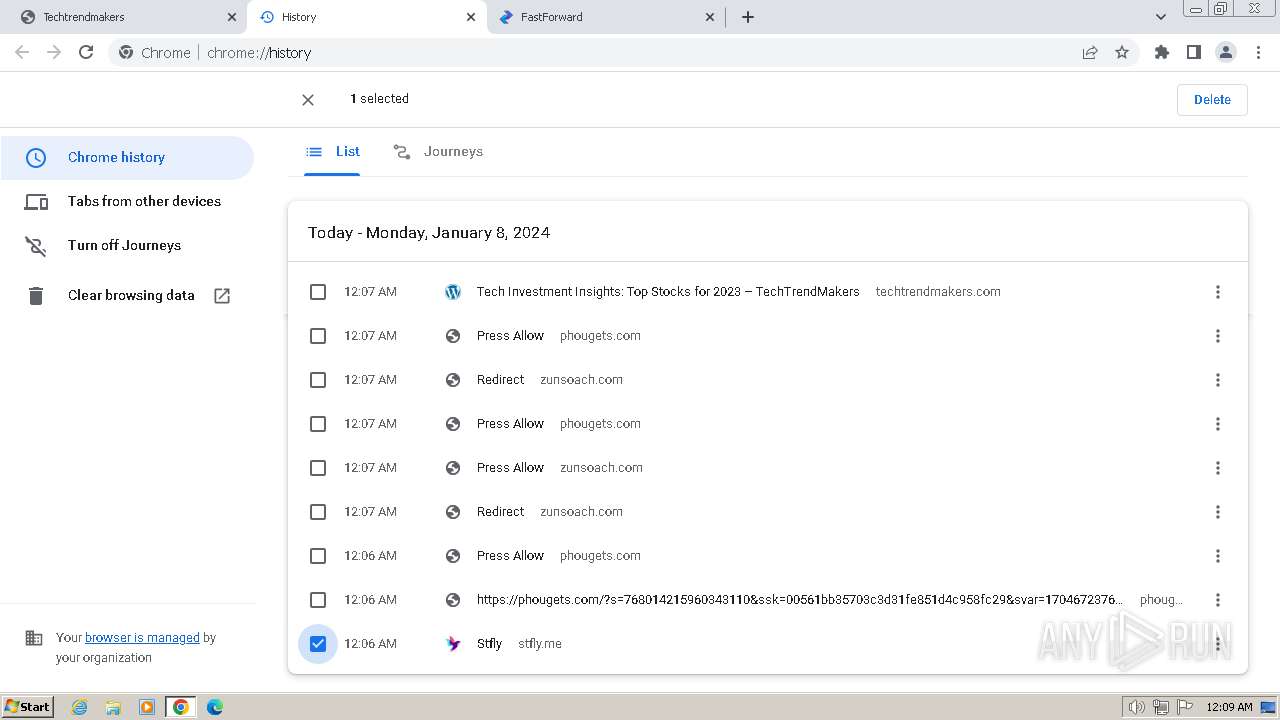This screenshot has height=720, width=1280.
Task: Uncheck the Stfly entry checkbox
Action: point(318,644)
